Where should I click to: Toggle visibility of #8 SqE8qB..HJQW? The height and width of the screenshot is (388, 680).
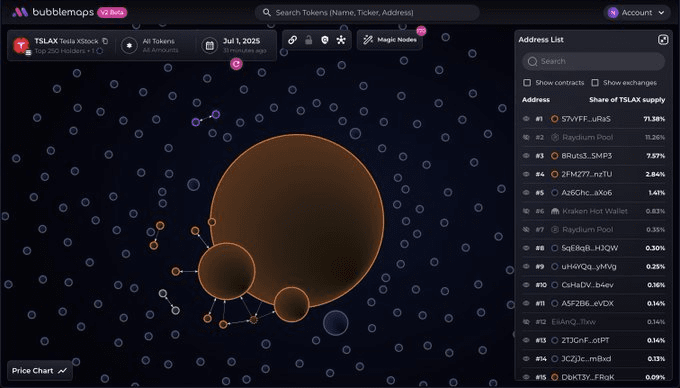tap(526, 248)
